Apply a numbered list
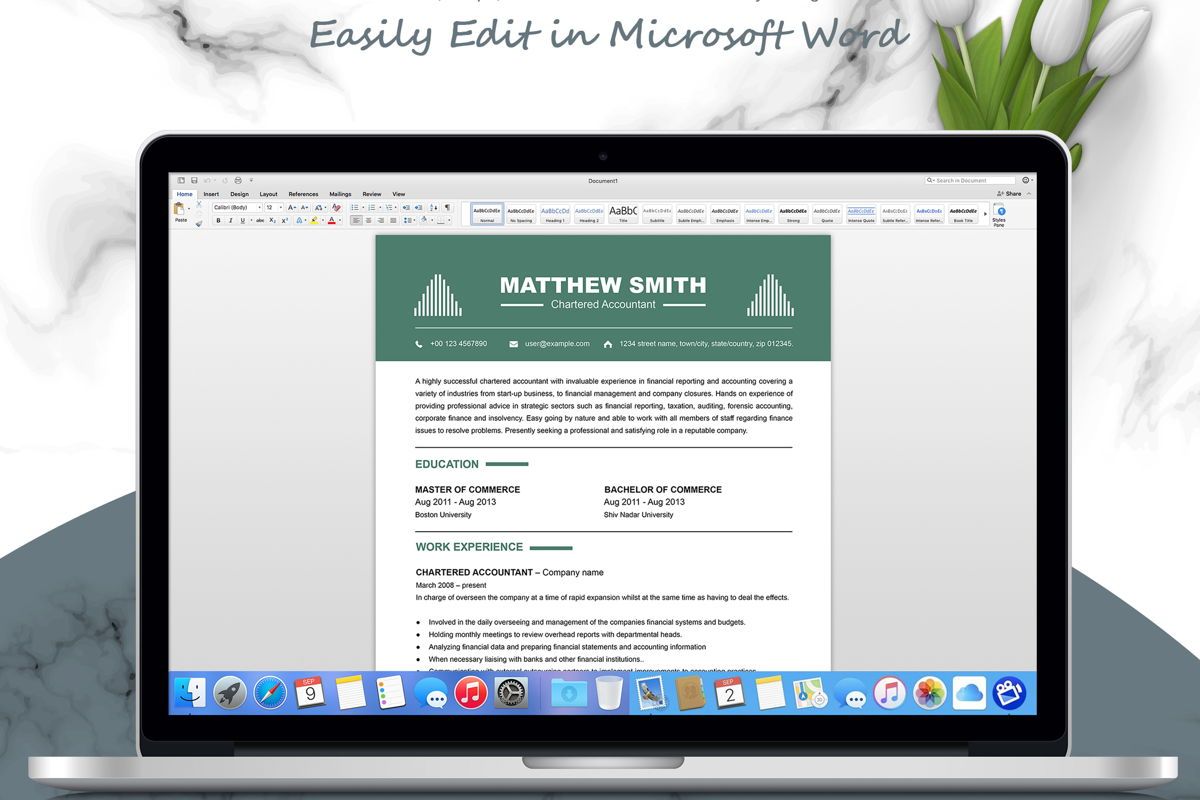This screenshot has width=1200, height=800. click(372, 207)
